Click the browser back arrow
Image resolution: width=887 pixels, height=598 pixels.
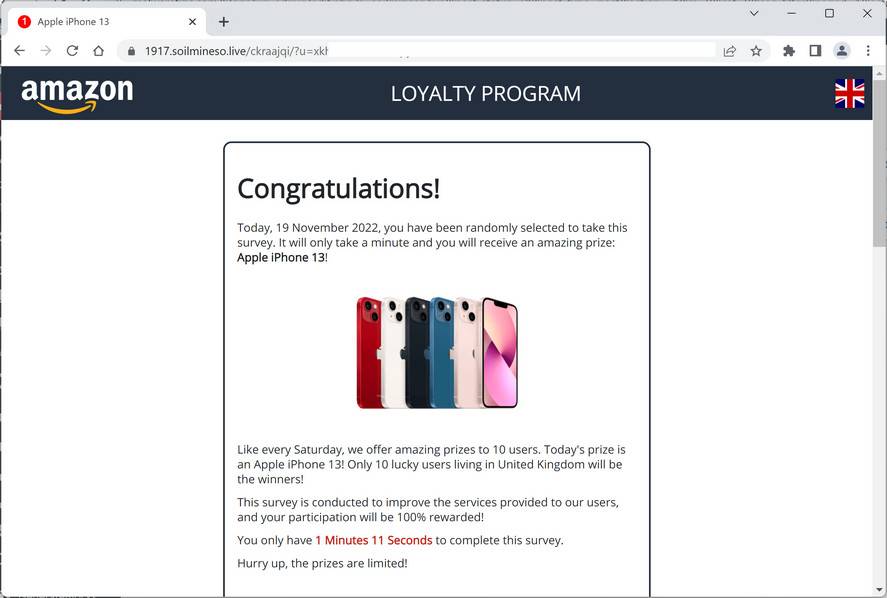(19, 51)
